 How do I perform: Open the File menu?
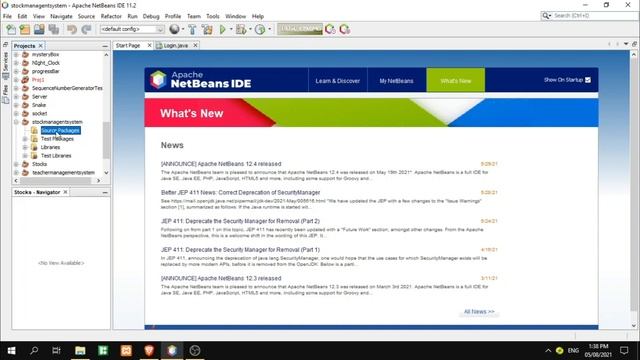pyautogui.click(x=7, y=16)
